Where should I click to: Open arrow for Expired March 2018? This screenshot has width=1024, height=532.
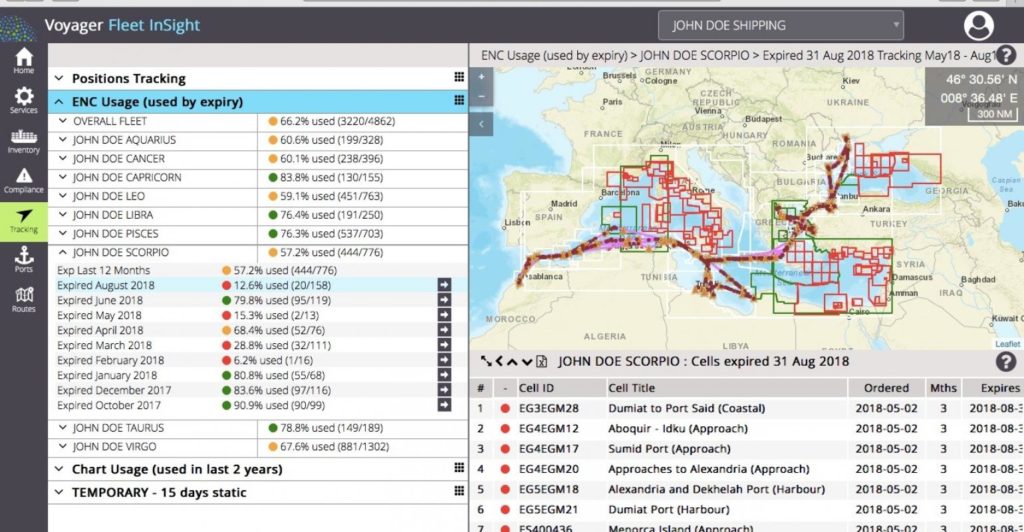444,345
